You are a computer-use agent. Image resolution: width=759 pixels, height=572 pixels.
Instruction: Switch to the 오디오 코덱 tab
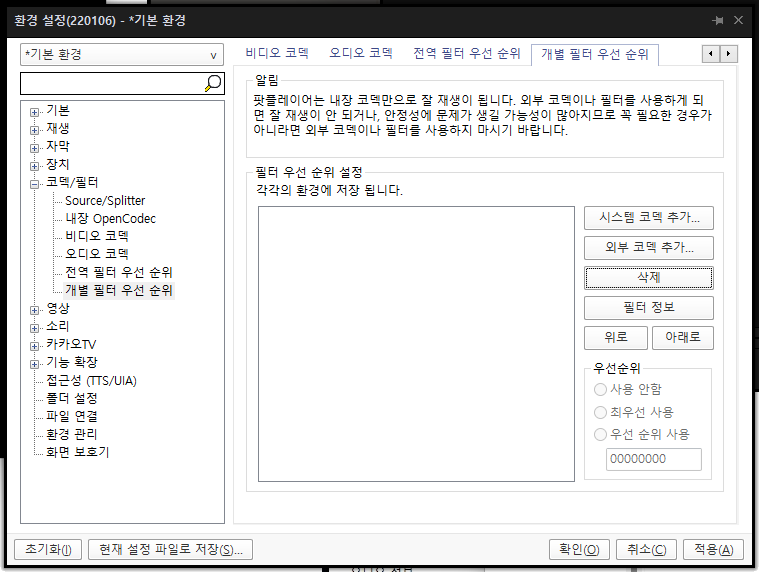tap(361, 53)
